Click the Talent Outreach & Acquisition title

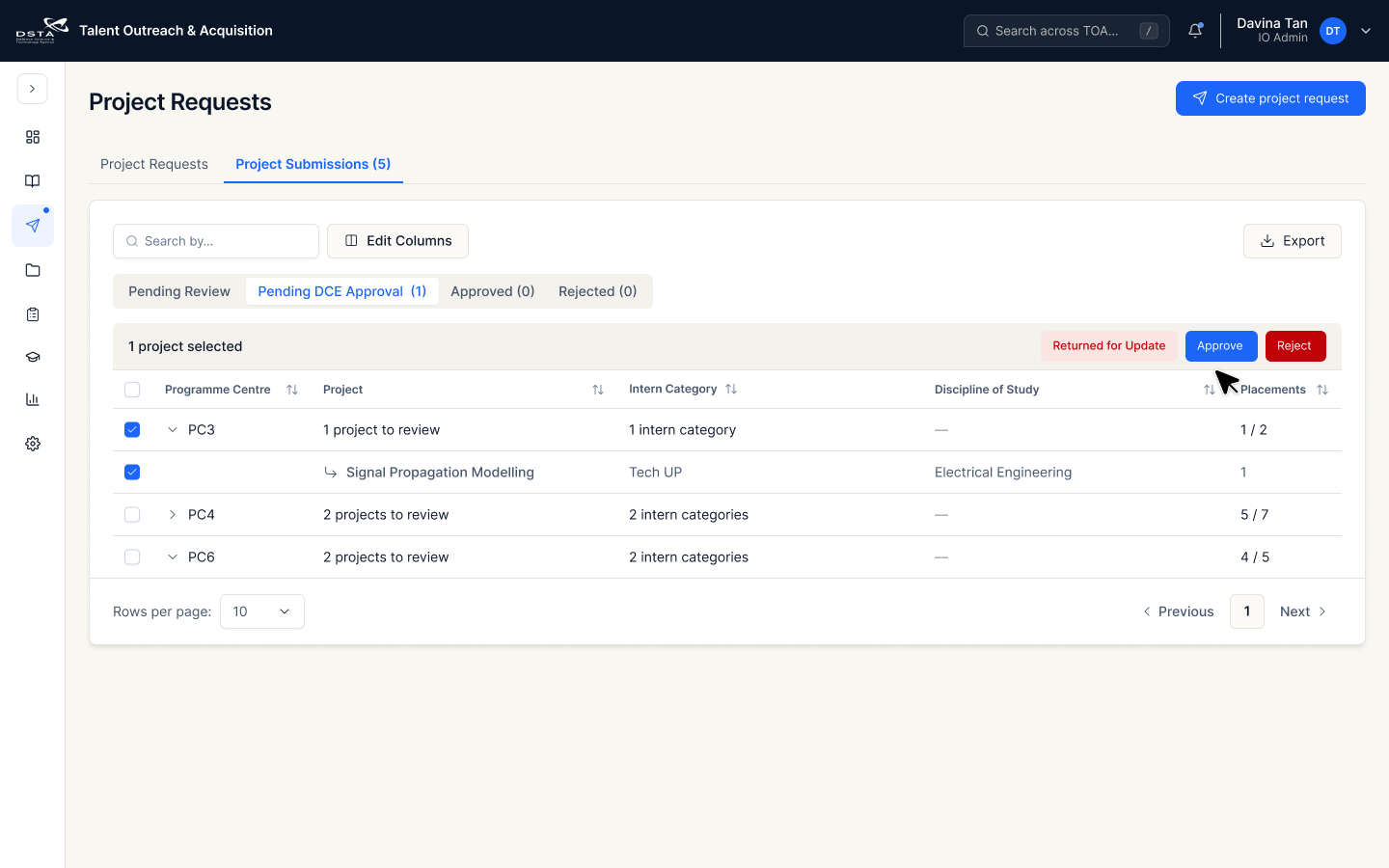(176, 31)
